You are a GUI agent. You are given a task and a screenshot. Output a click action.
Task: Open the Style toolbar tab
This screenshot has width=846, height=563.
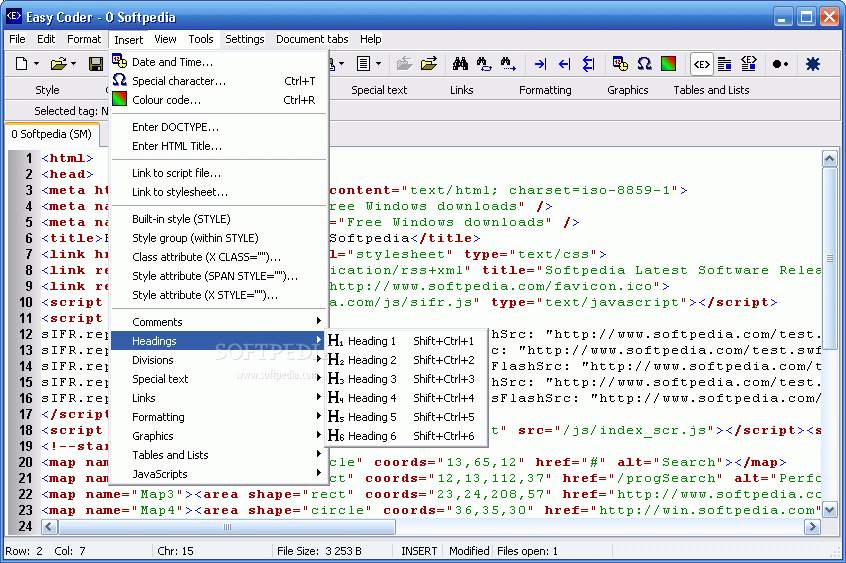[47, 90]
